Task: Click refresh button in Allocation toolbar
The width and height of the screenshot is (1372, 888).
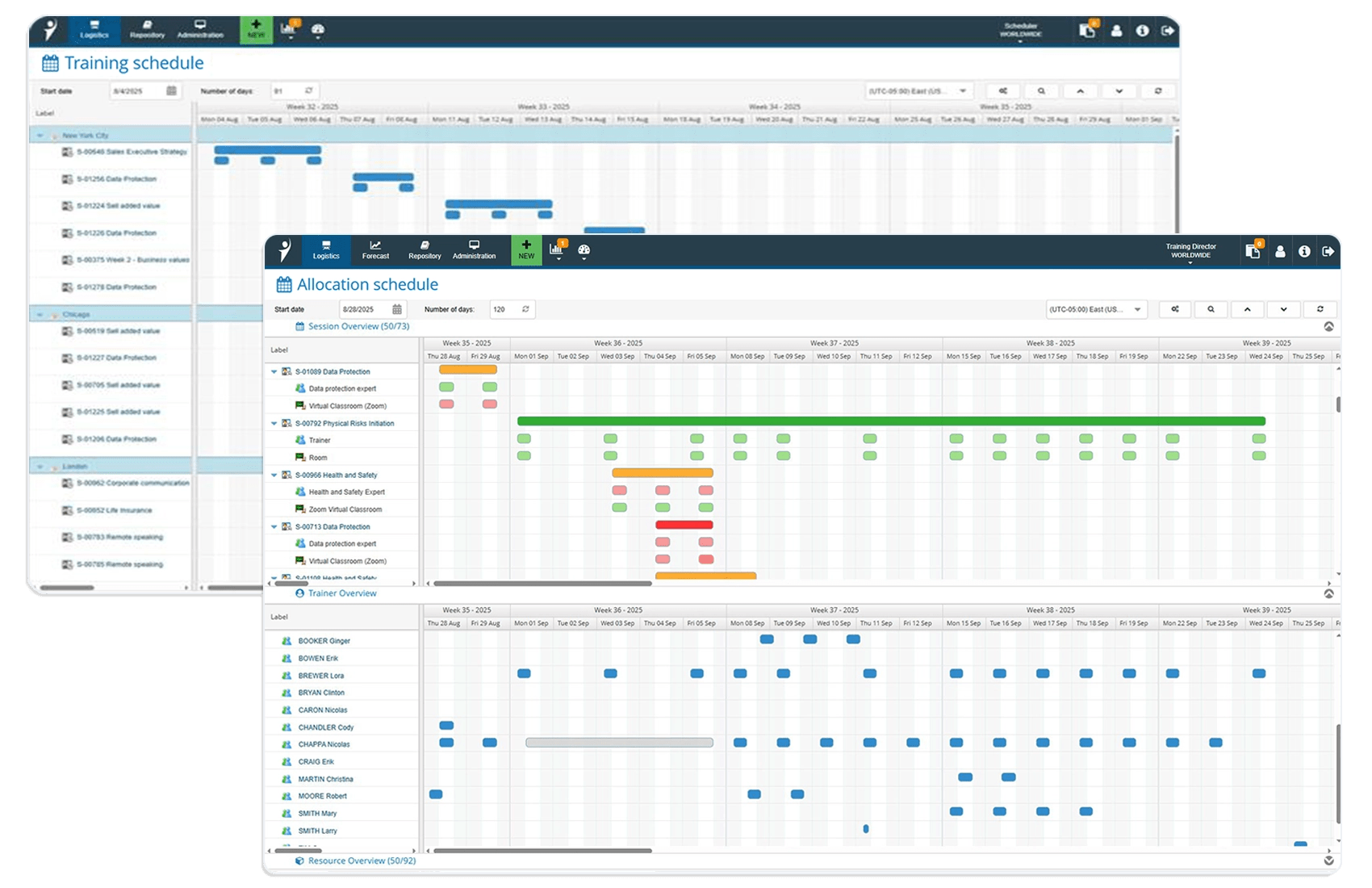Action: click(1320, 309)
